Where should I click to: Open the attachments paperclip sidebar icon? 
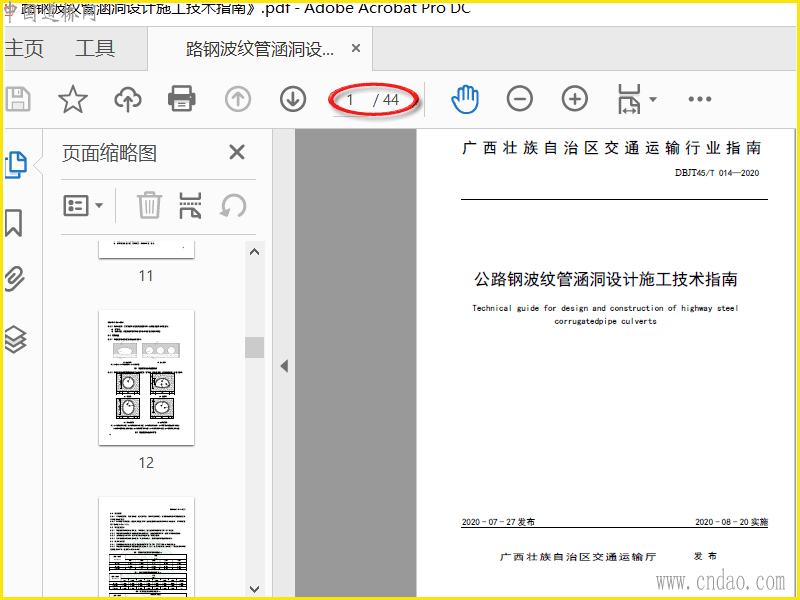click(15, 279)
